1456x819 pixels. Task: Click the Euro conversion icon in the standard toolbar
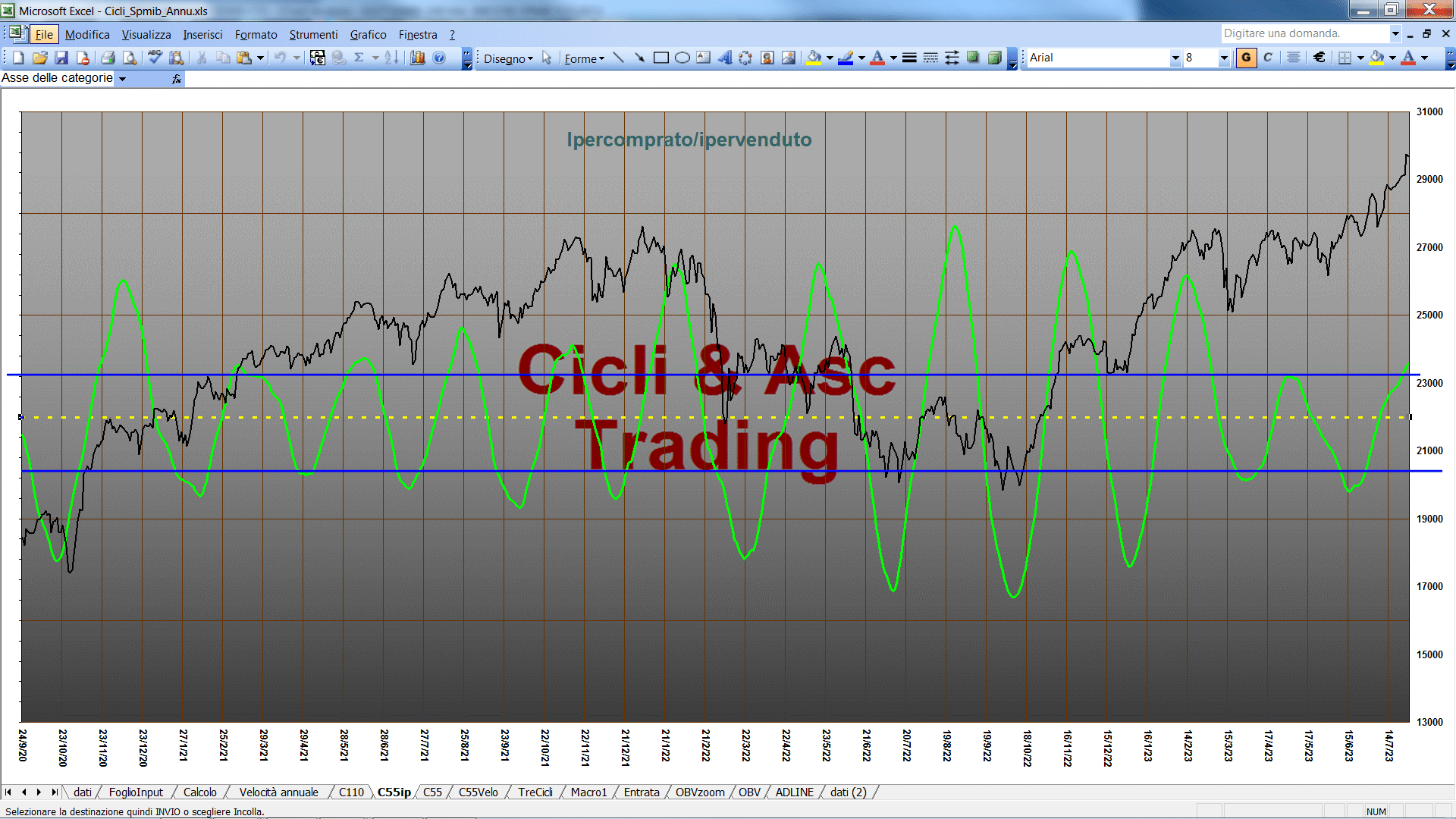point(318,58)
